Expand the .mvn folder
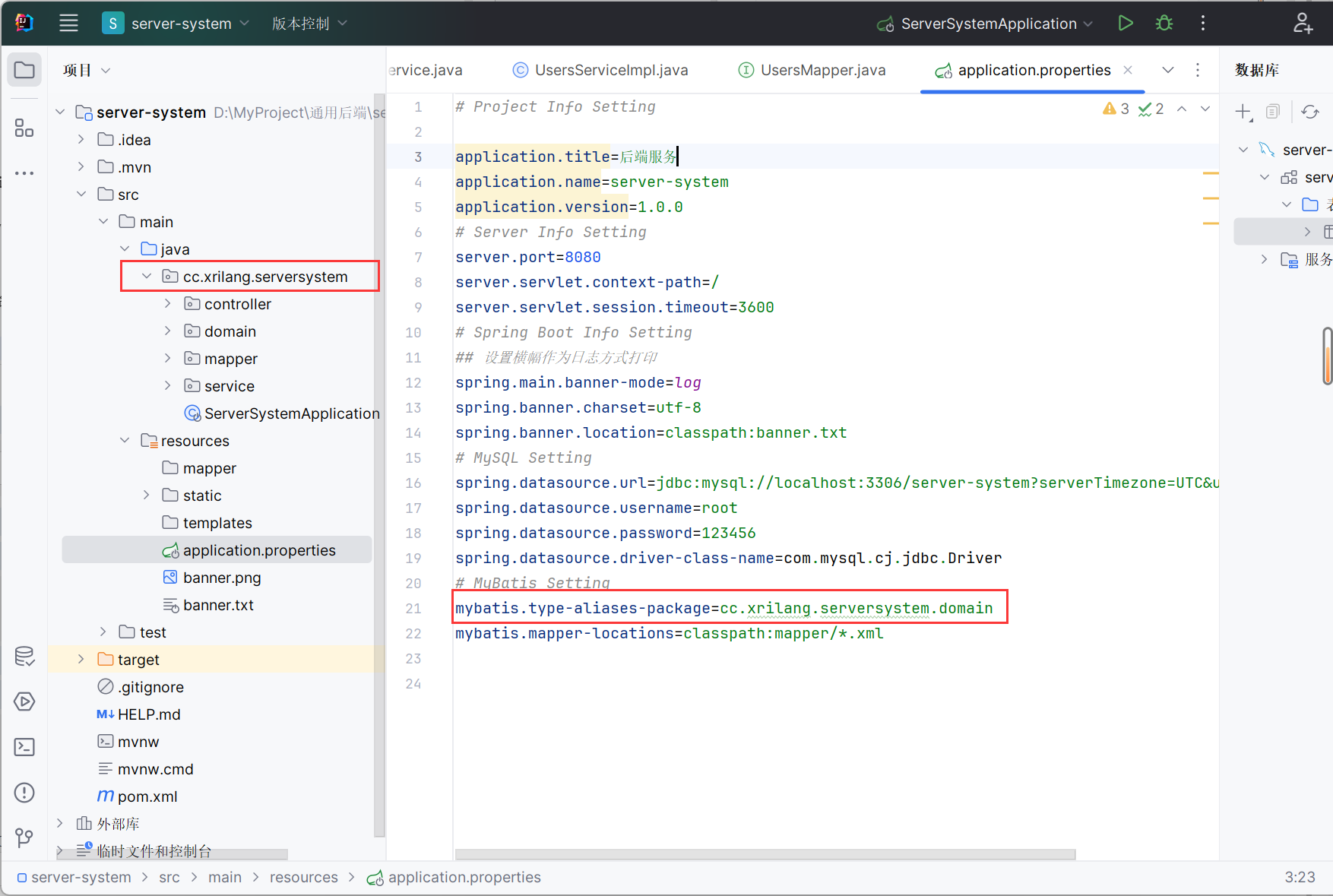Image resolution: width=1333 pixels, height=896 pixels. [x=81, y=166]
